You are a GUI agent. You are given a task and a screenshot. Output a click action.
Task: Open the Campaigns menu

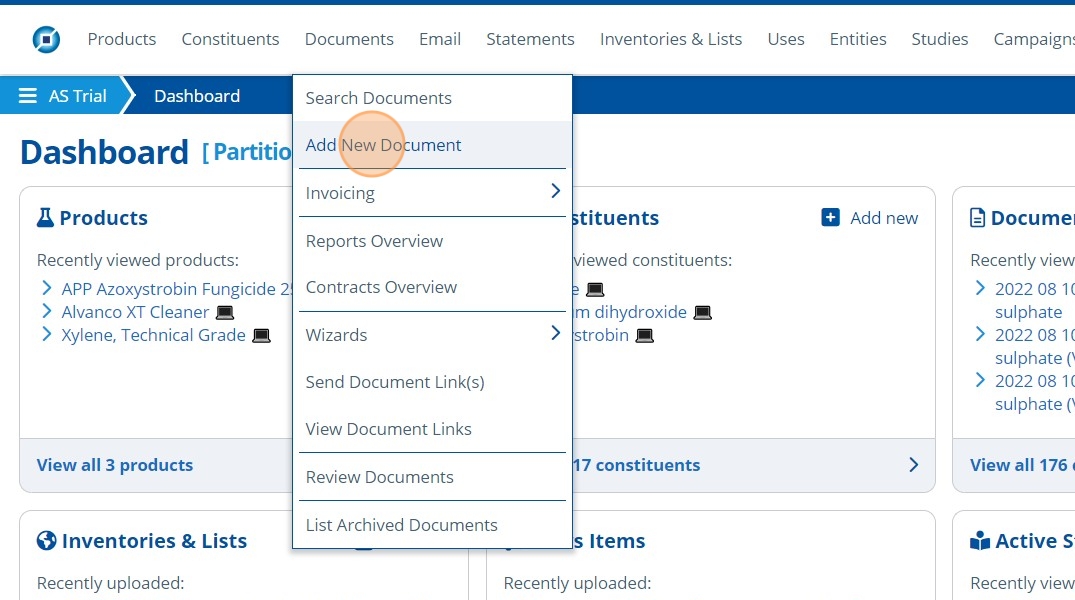tap(1034, 39)
